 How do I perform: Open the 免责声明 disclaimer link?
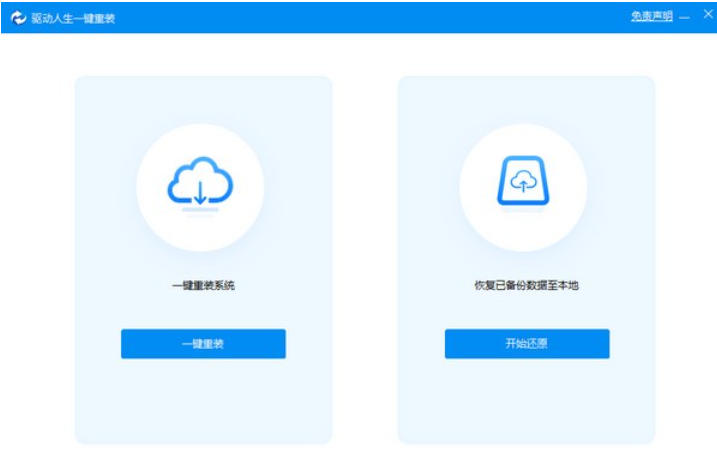click(x=651, y=17)
